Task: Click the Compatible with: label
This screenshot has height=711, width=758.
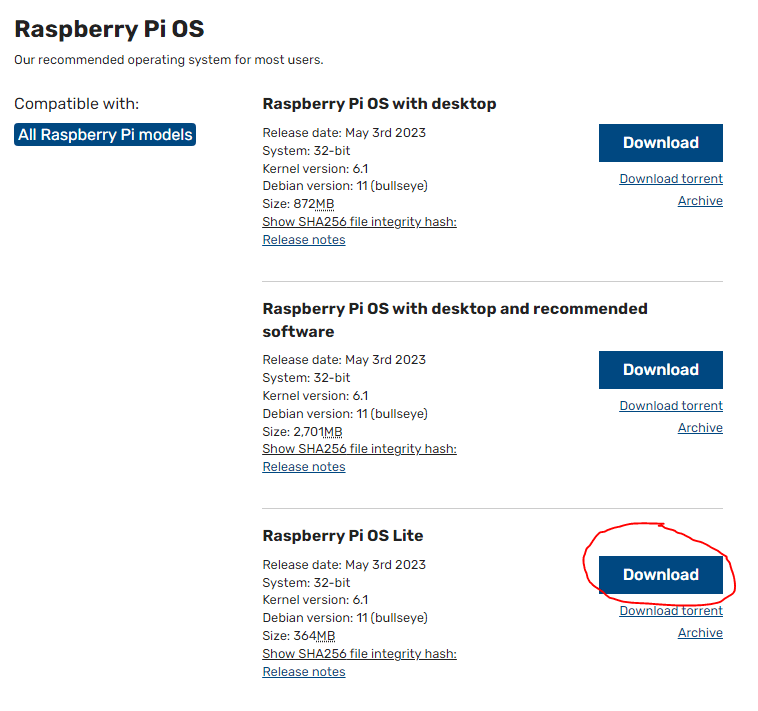Action: (x=76, y=104)
